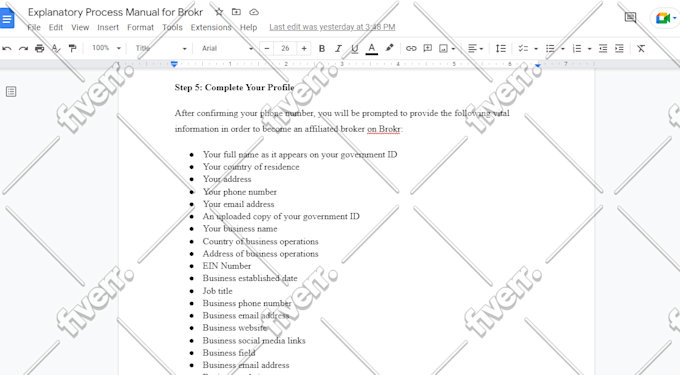Open the text alignment dropdown

click(x=476, y=49)
